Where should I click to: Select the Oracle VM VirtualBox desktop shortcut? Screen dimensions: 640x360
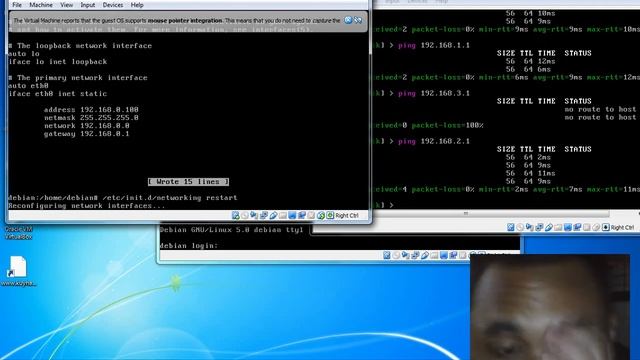pos(18,232)
